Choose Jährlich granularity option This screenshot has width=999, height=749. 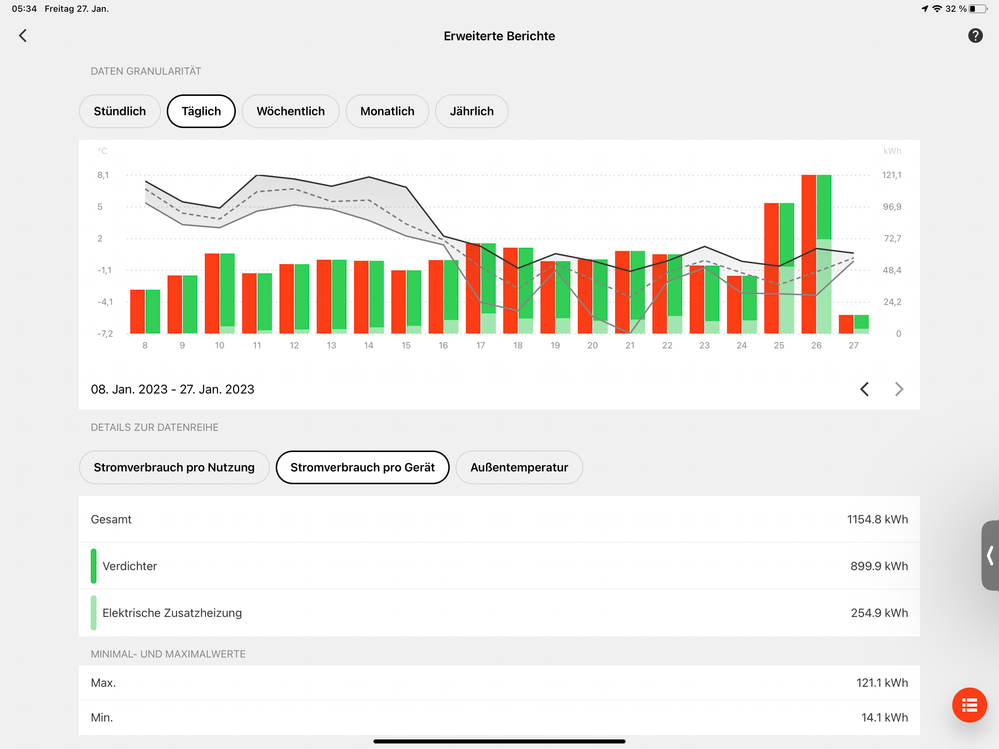471,111
